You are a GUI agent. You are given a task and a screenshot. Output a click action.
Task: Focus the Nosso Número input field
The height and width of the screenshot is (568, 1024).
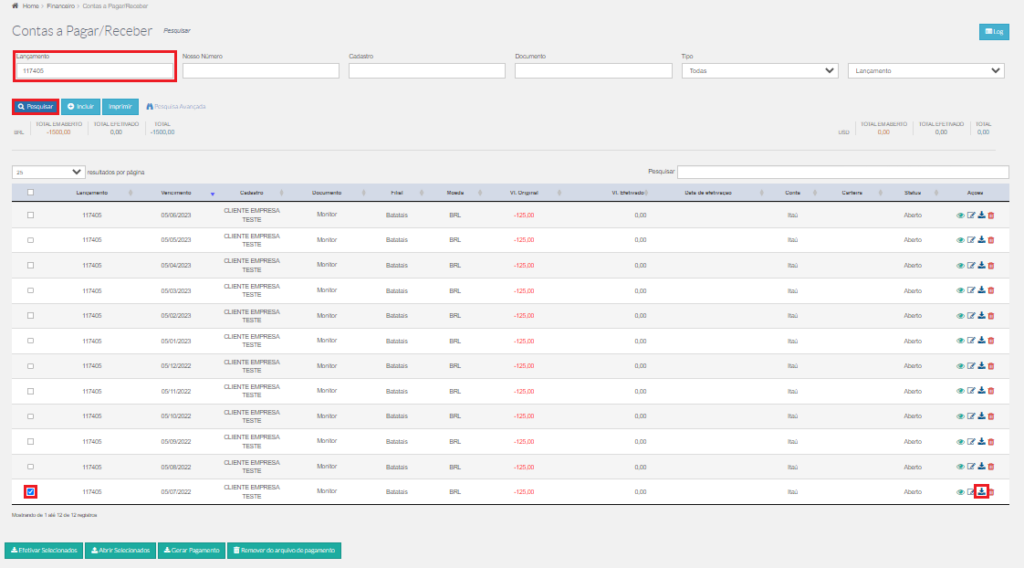click(x=261, y=71)
